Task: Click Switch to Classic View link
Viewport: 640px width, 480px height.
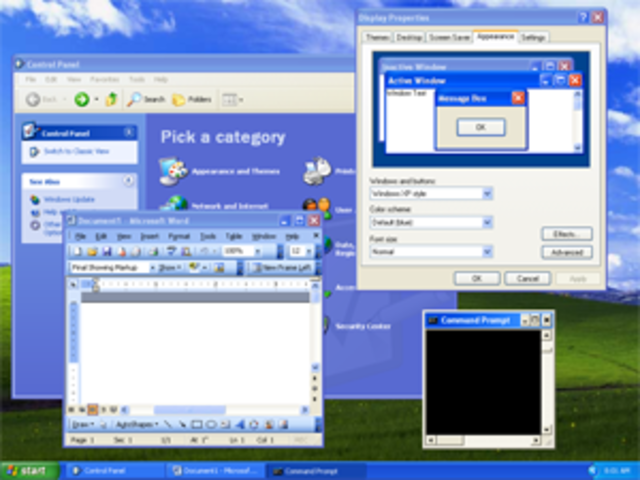Action: (76, 151)
